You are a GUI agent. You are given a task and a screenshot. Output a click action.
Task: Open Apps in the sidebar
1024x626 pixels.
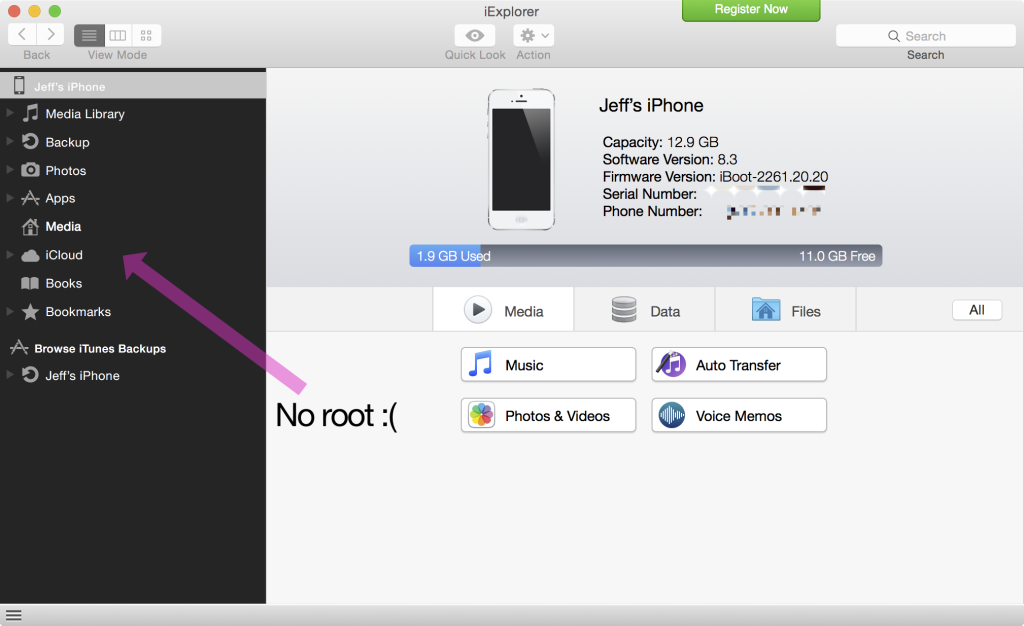click(x=60, y=198)
